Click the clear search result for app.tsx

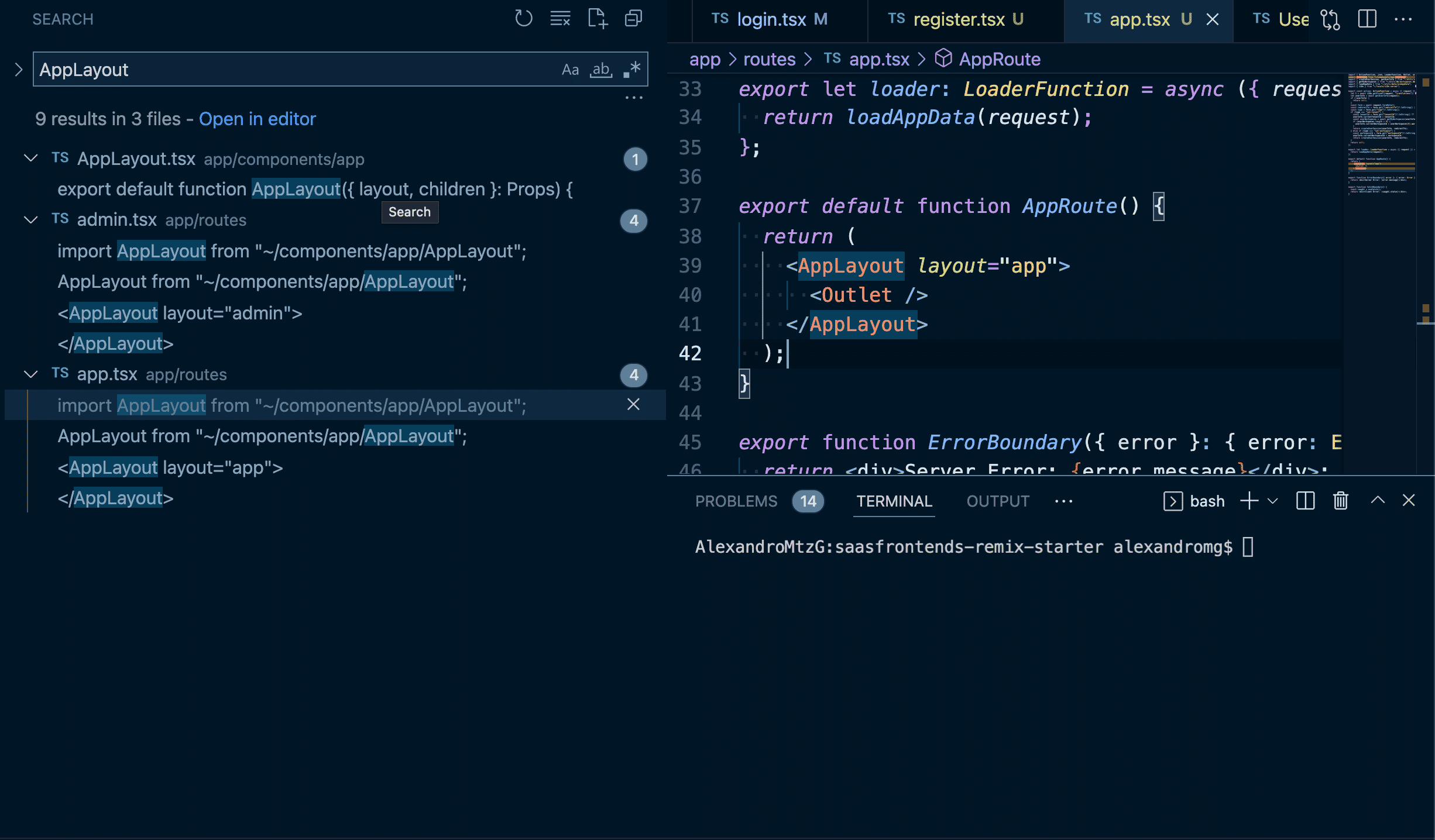pyautogui.click(x=634, y=404)
